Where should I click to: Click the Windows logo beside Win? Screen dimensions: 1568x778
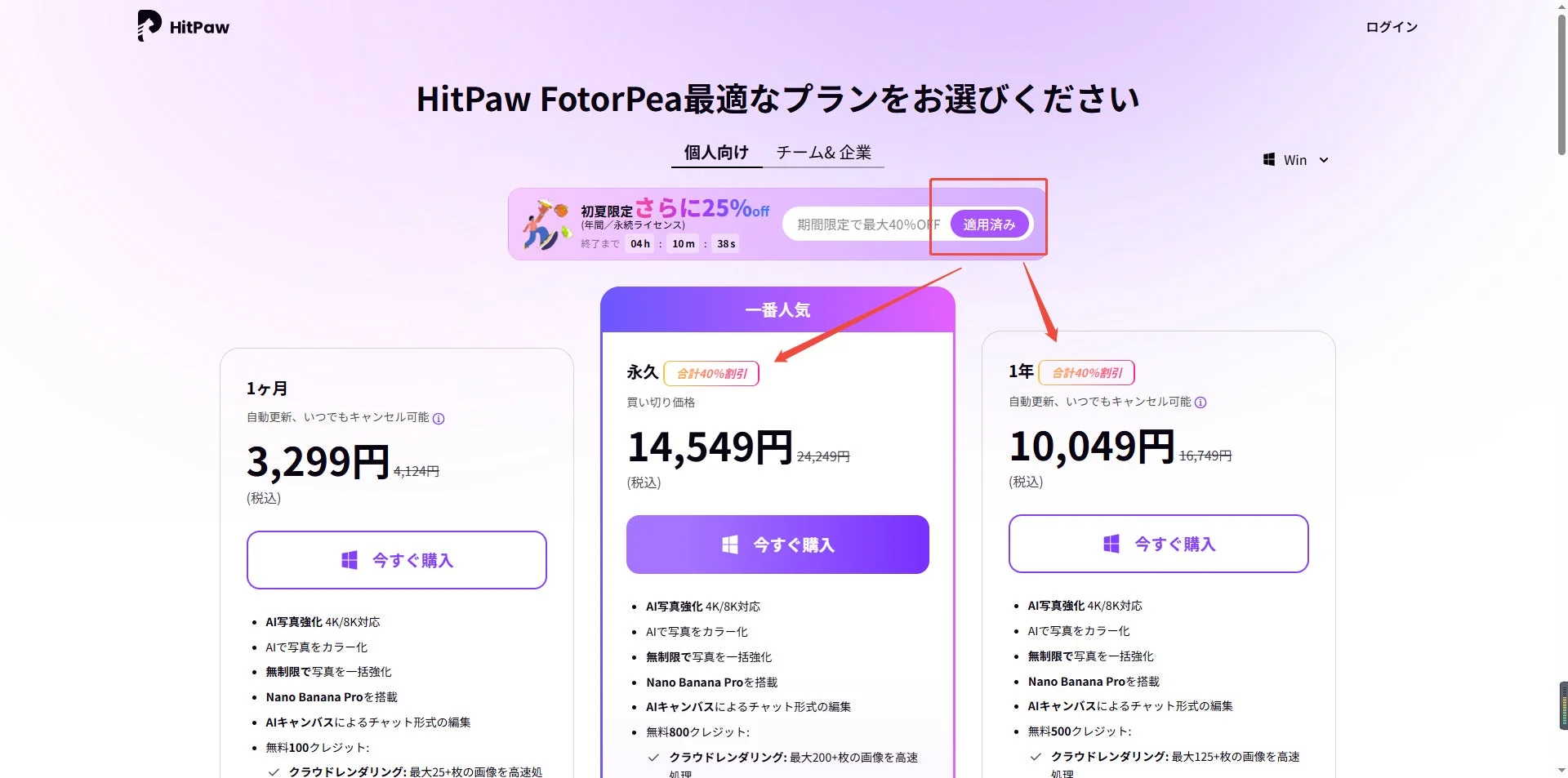[x=1269, y=160]
